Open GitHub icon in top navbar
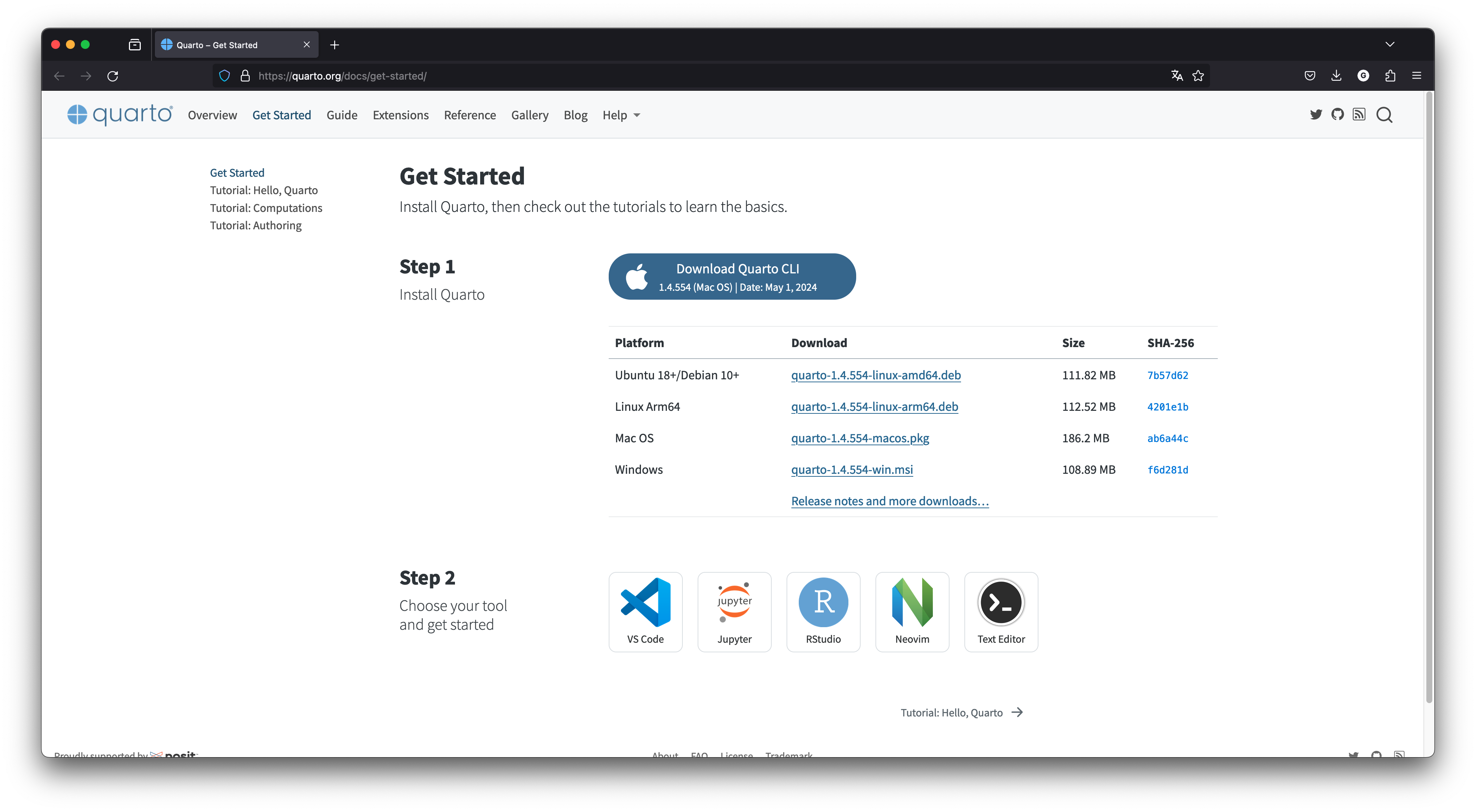 coord(1337,114)
